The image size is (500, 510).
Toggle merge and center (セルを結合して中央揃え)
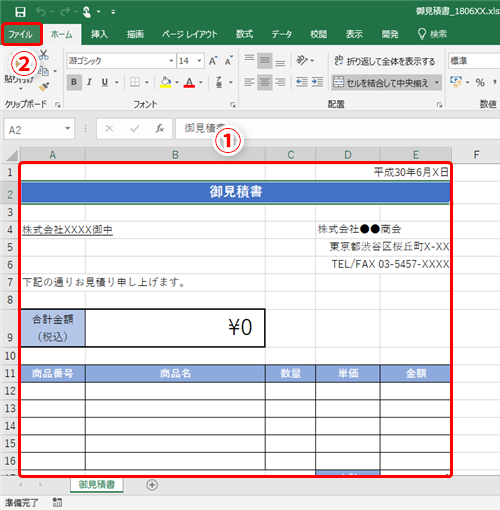381,83
